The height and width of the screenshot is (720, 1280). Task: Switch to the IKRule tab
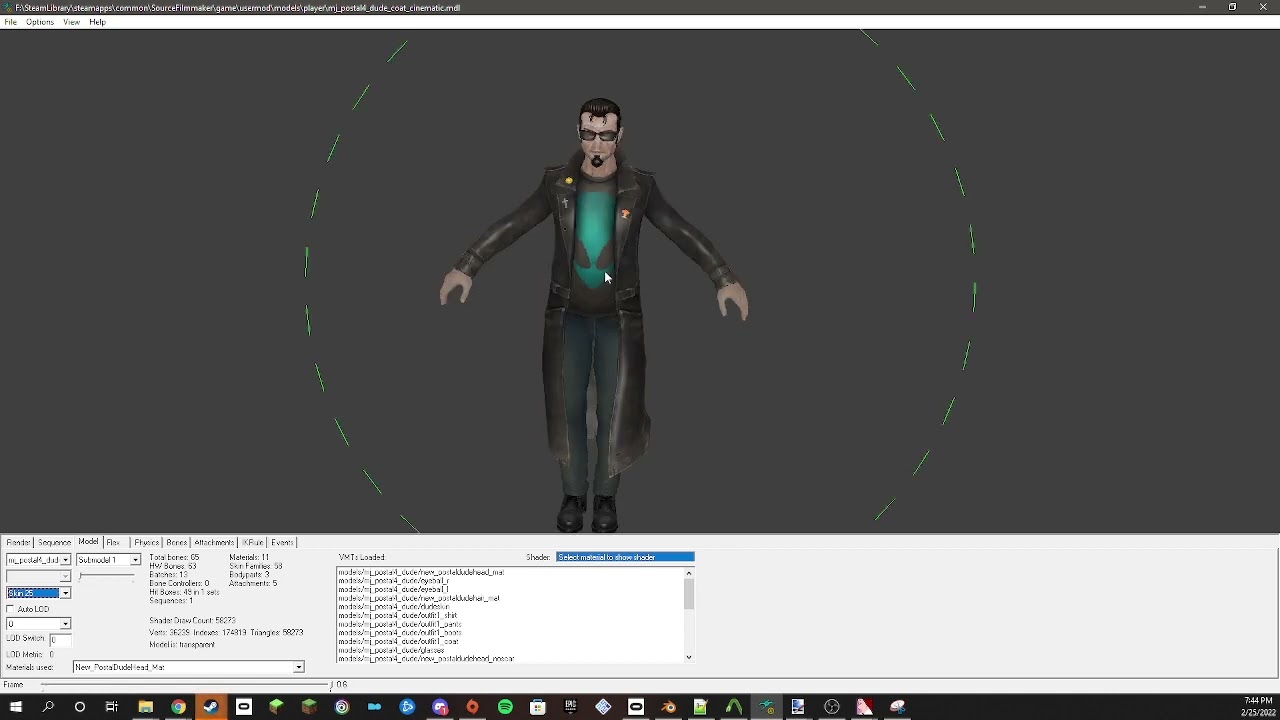point(253,542)
